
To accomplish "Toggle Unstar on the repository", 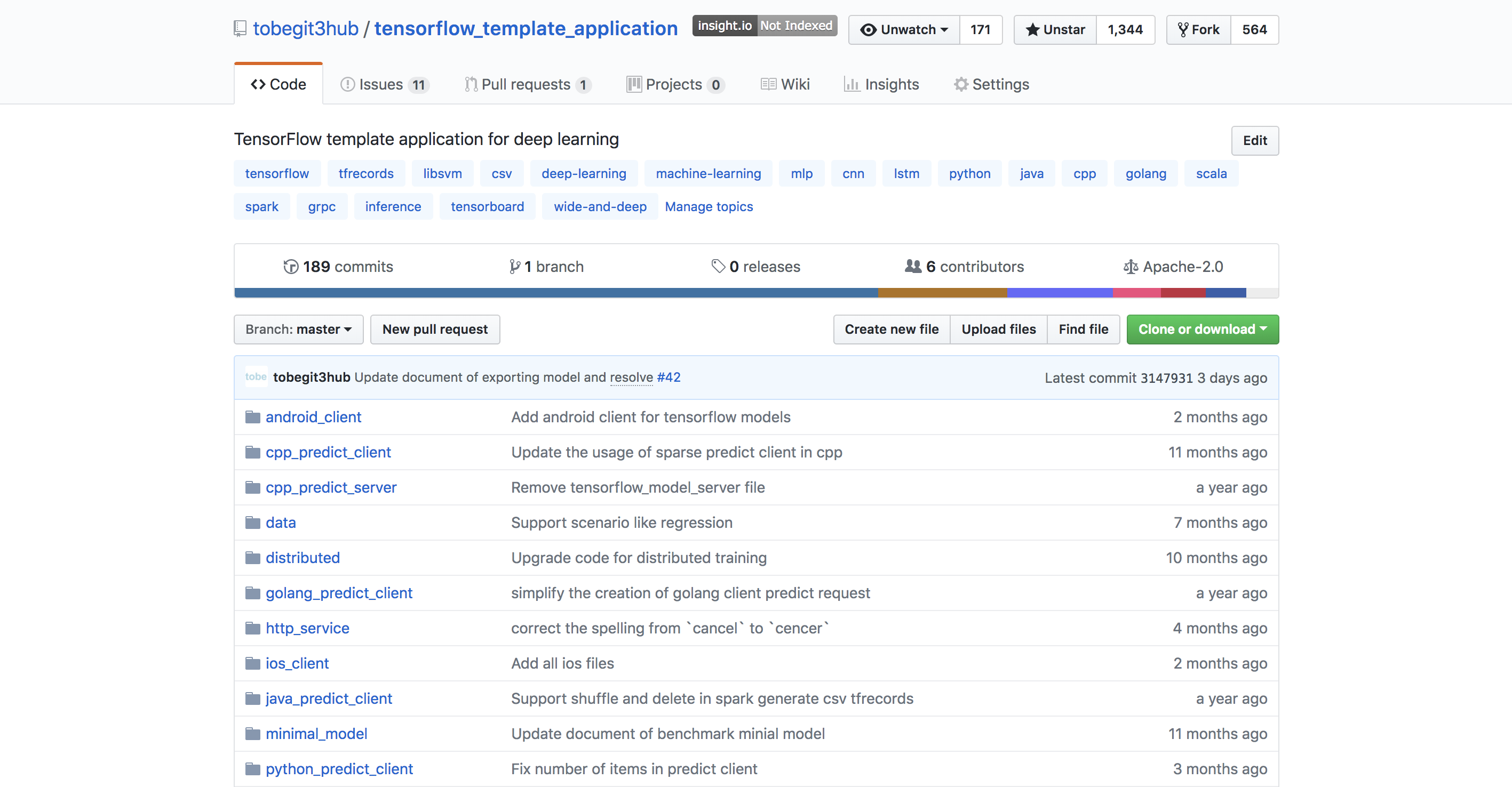I will pyautogui.click(x=1055, y=29).
